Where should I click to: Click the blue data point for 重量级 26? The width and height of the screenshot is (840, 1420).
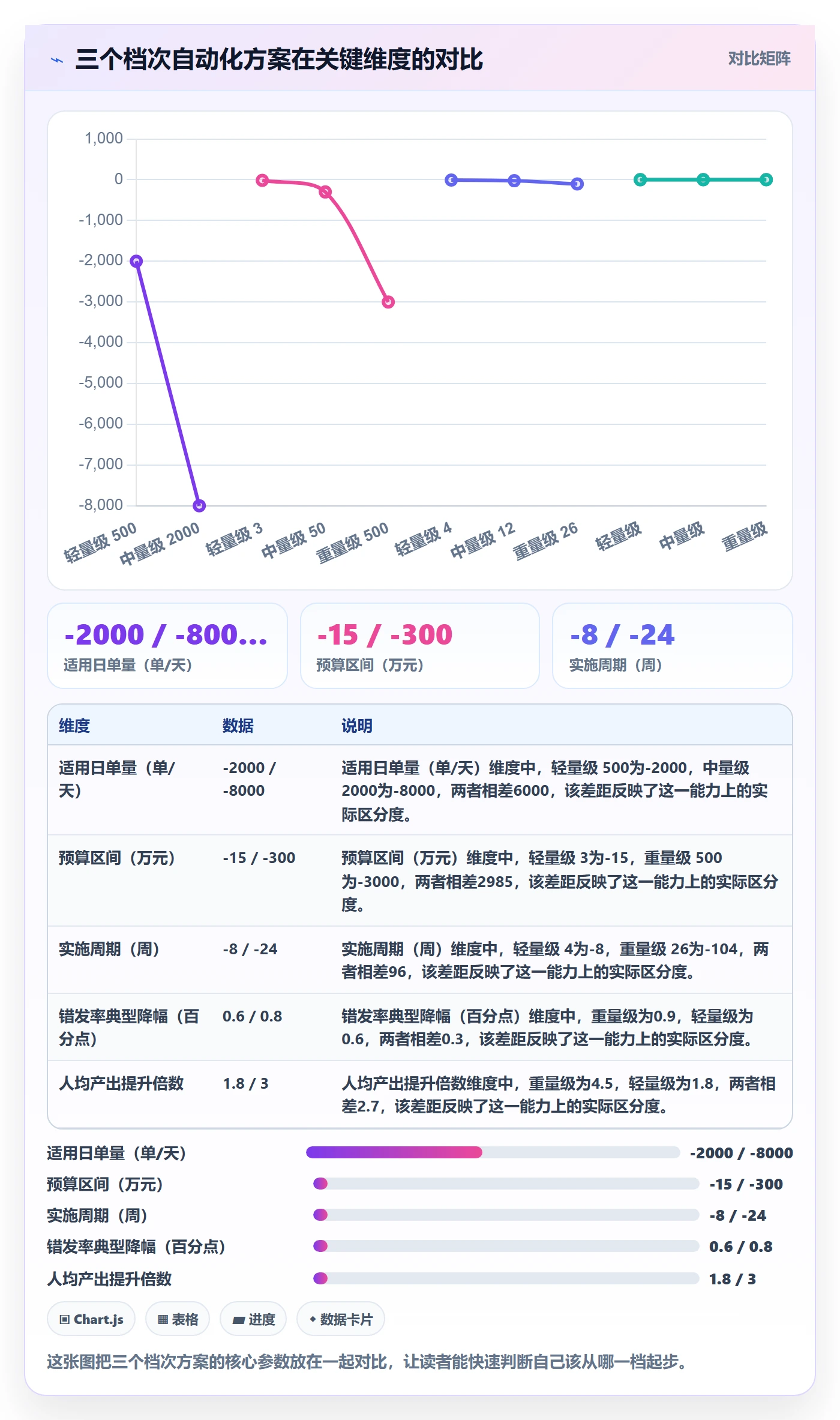[577, 184]
